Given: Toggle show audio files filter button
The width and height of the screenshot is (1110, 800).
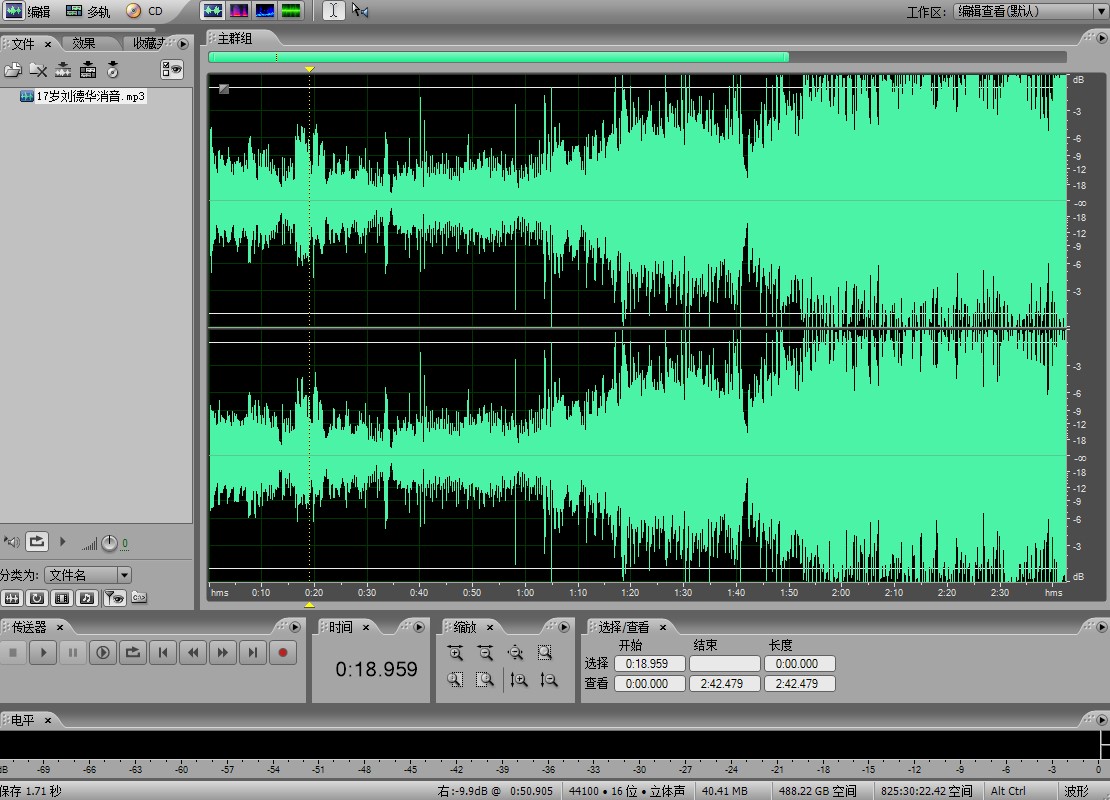Looking at the screenshot, I should [x=12, y=598].
